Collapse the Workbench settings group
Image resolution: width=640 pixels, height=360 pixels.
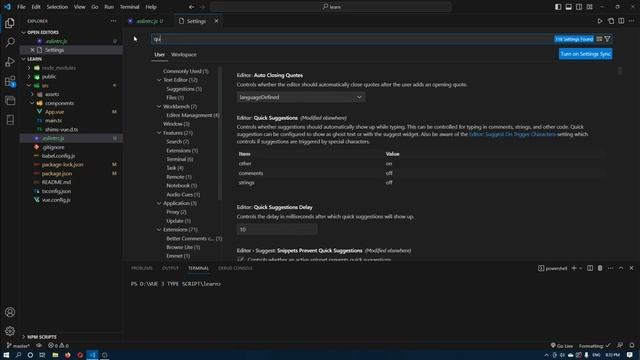click(159, 107)
